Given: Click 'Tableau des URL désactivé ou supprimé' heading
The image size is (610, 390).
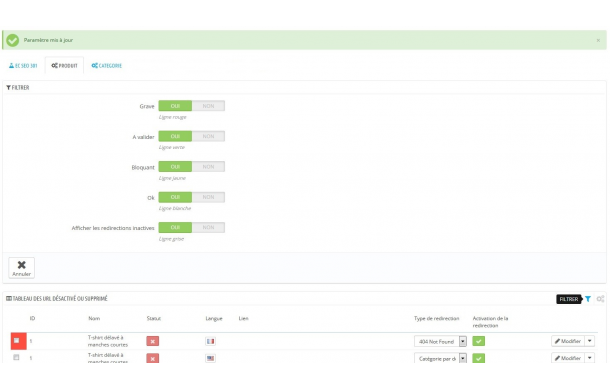Looking at the screenshot, I should [57, 299].
